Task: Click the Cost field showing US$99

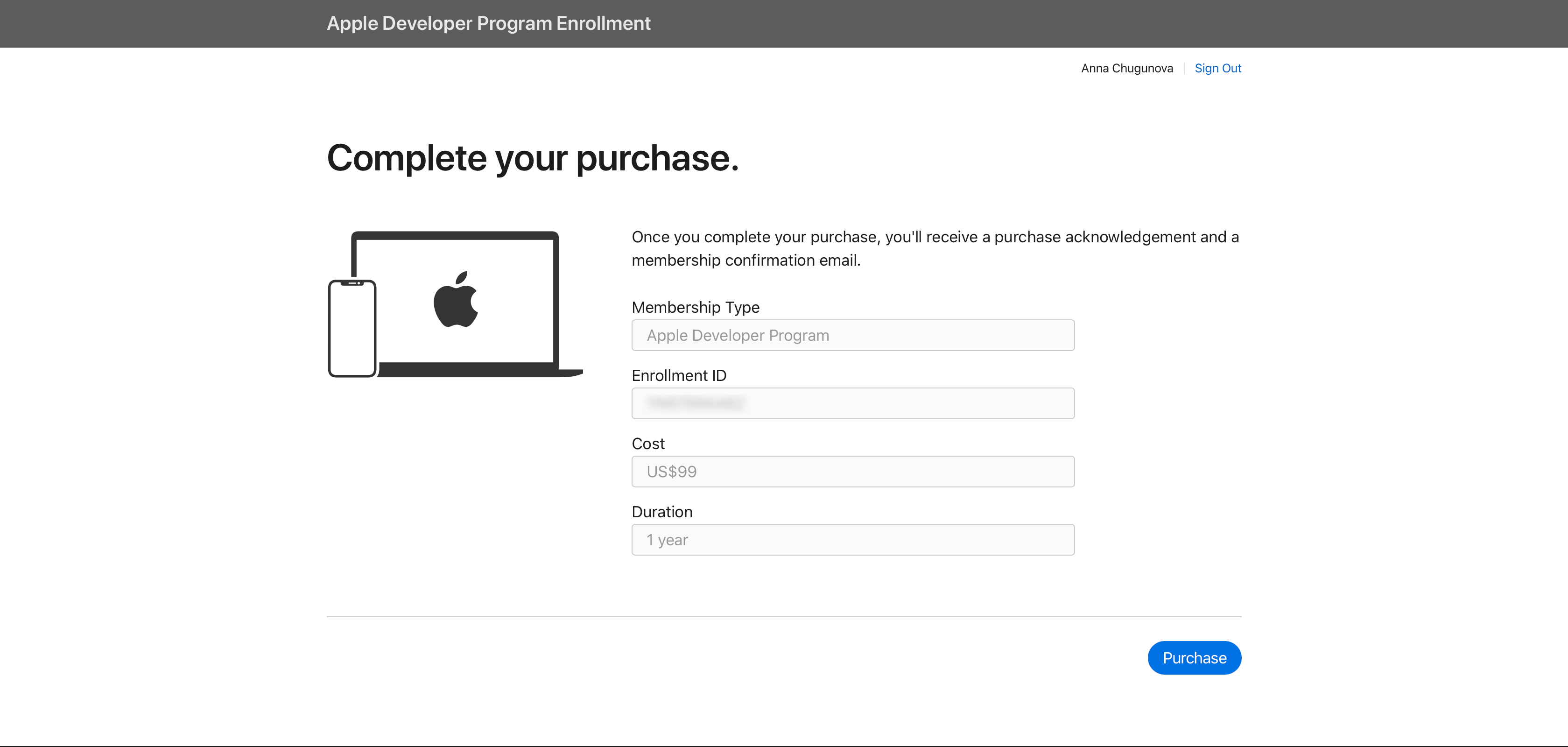Action: pos(853,472)
